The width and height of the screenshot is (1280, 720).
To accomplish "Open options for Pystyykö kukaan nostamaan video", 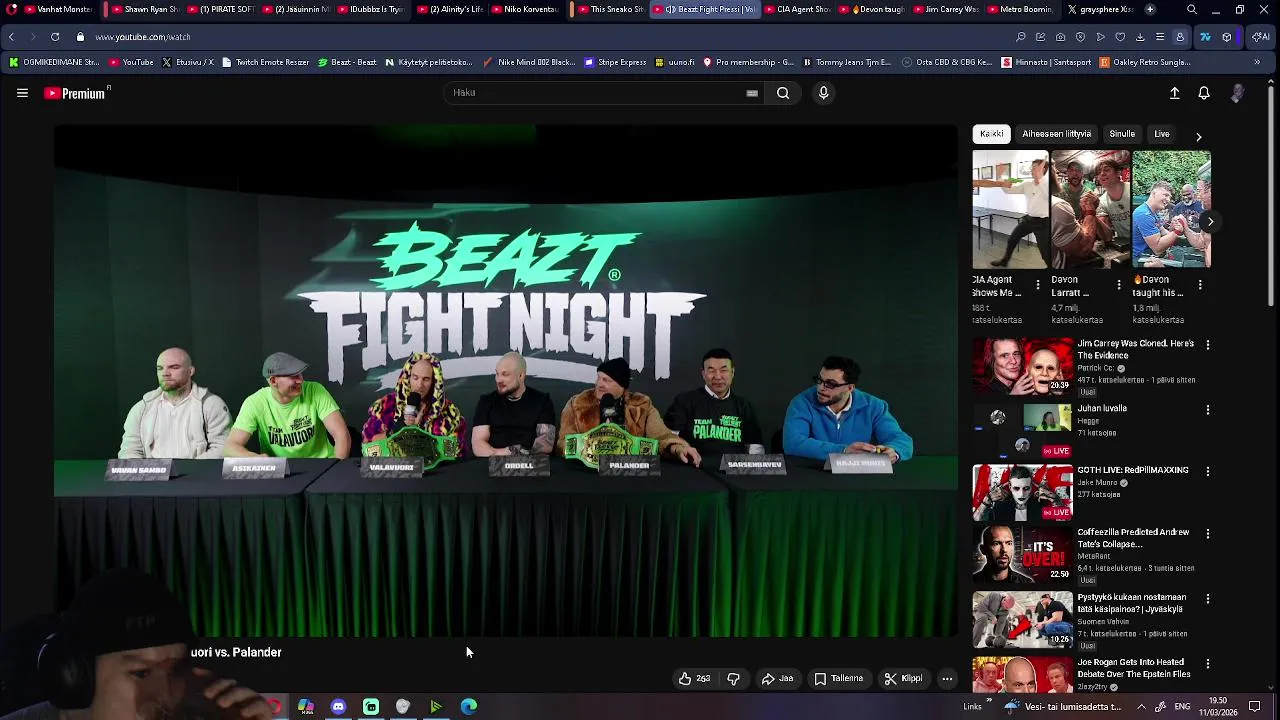I will (1208, 599).
